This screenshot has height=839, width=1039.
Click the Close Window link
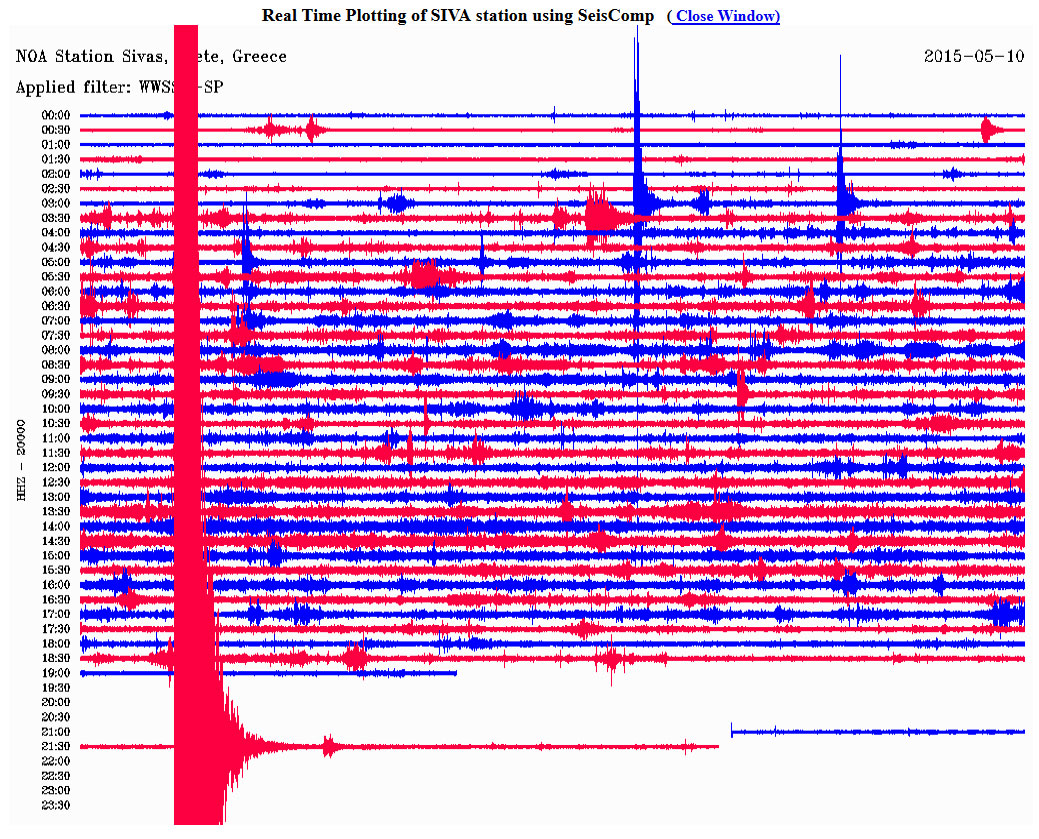coord(726,16)
